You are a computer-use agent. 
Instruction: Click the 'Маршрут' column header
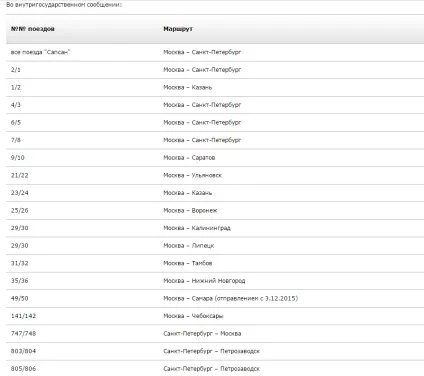(x=178, y=29)
